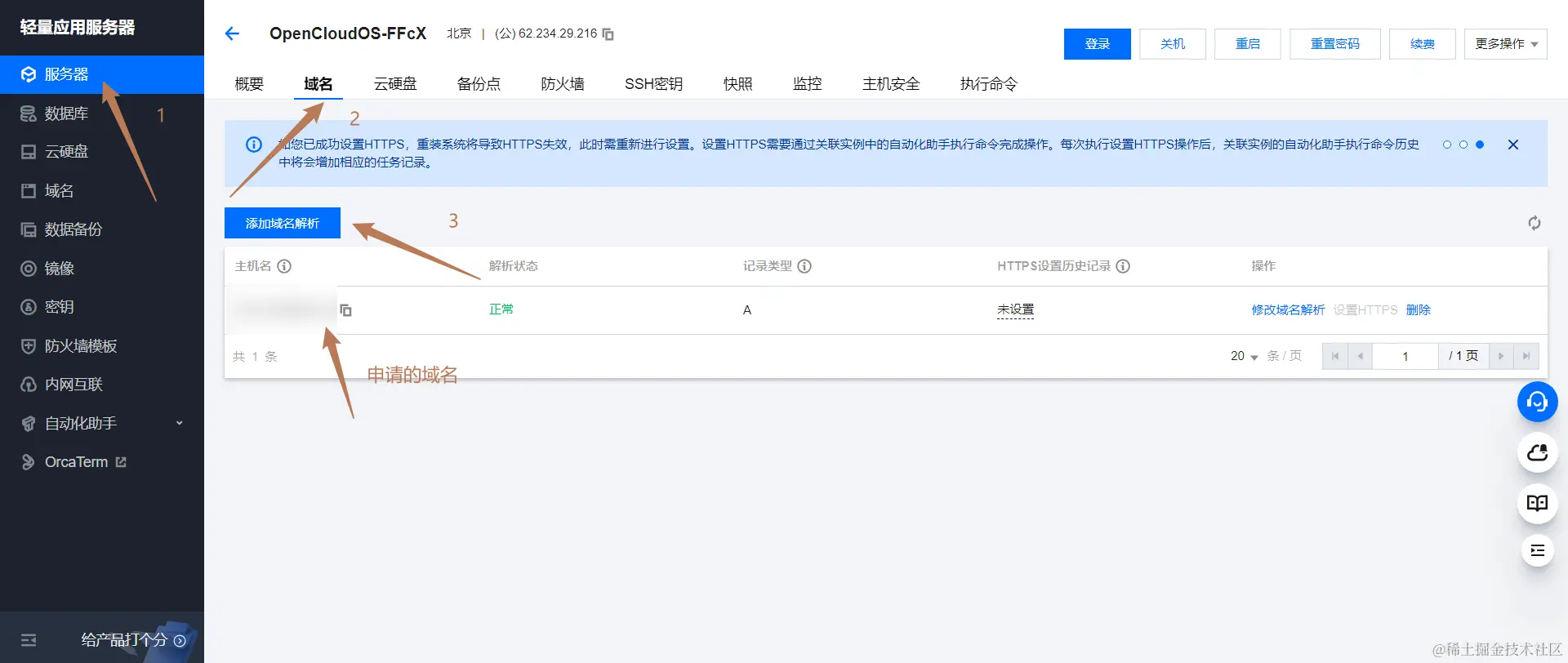Click the refresh list icon
Image resolution: width=1568 pixels, height=663 pixels.
coord(1535,223)
